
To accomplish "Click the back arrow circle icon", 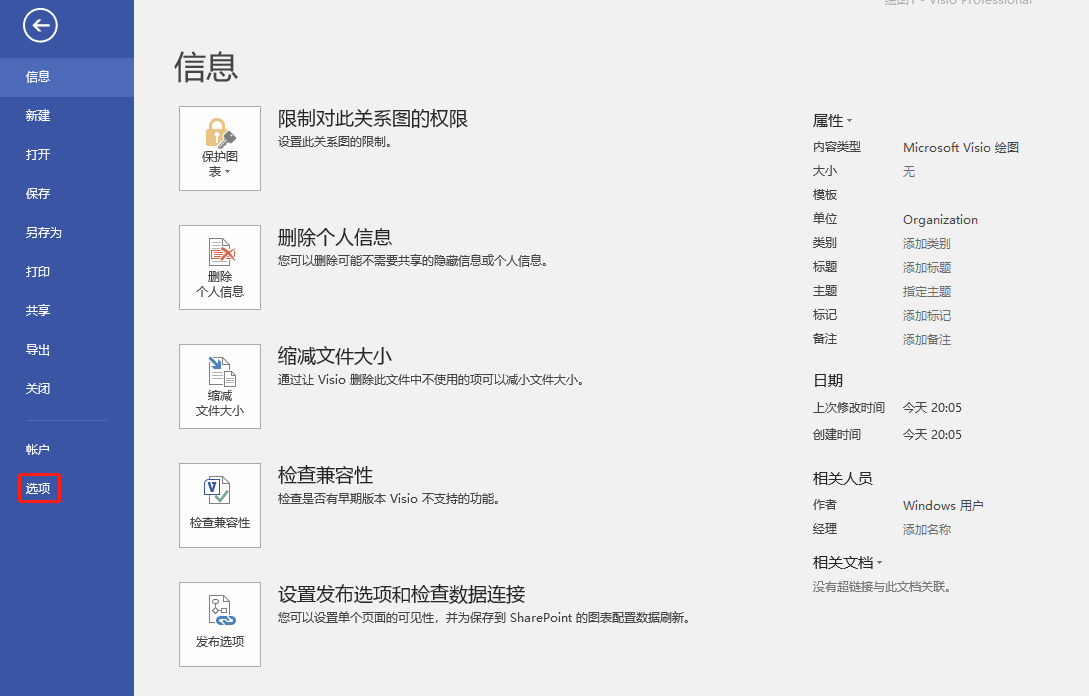I will coord(40,26).
